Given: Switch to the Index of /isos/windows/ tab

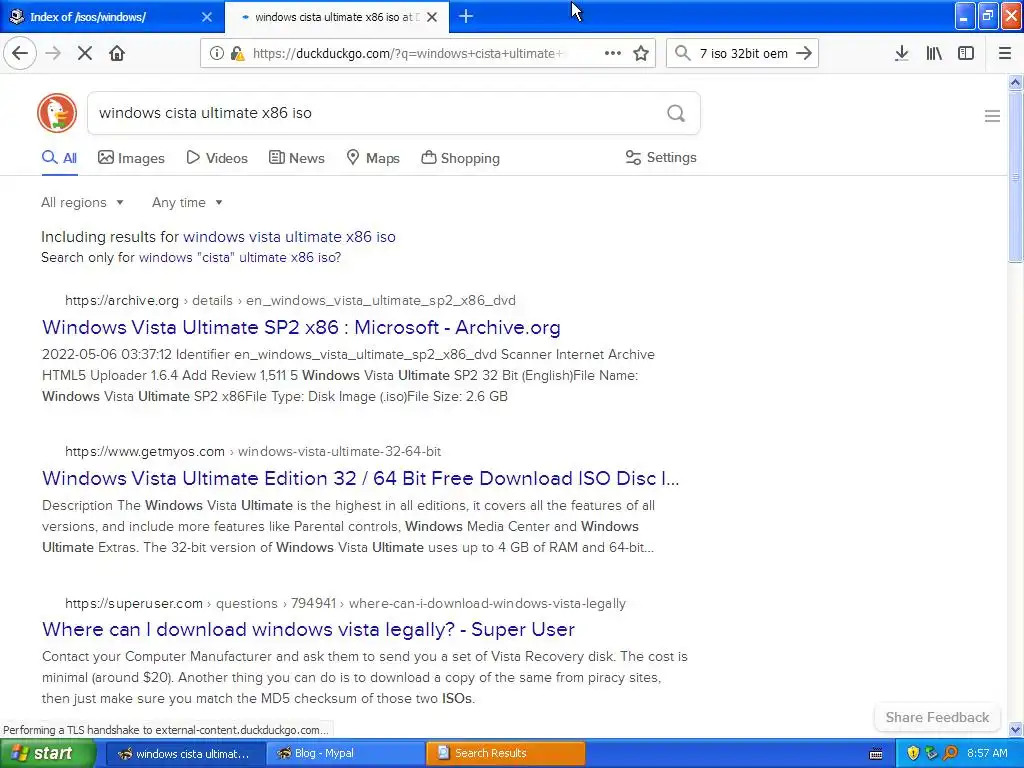Looking at the screenshot, I should [111, 17].
